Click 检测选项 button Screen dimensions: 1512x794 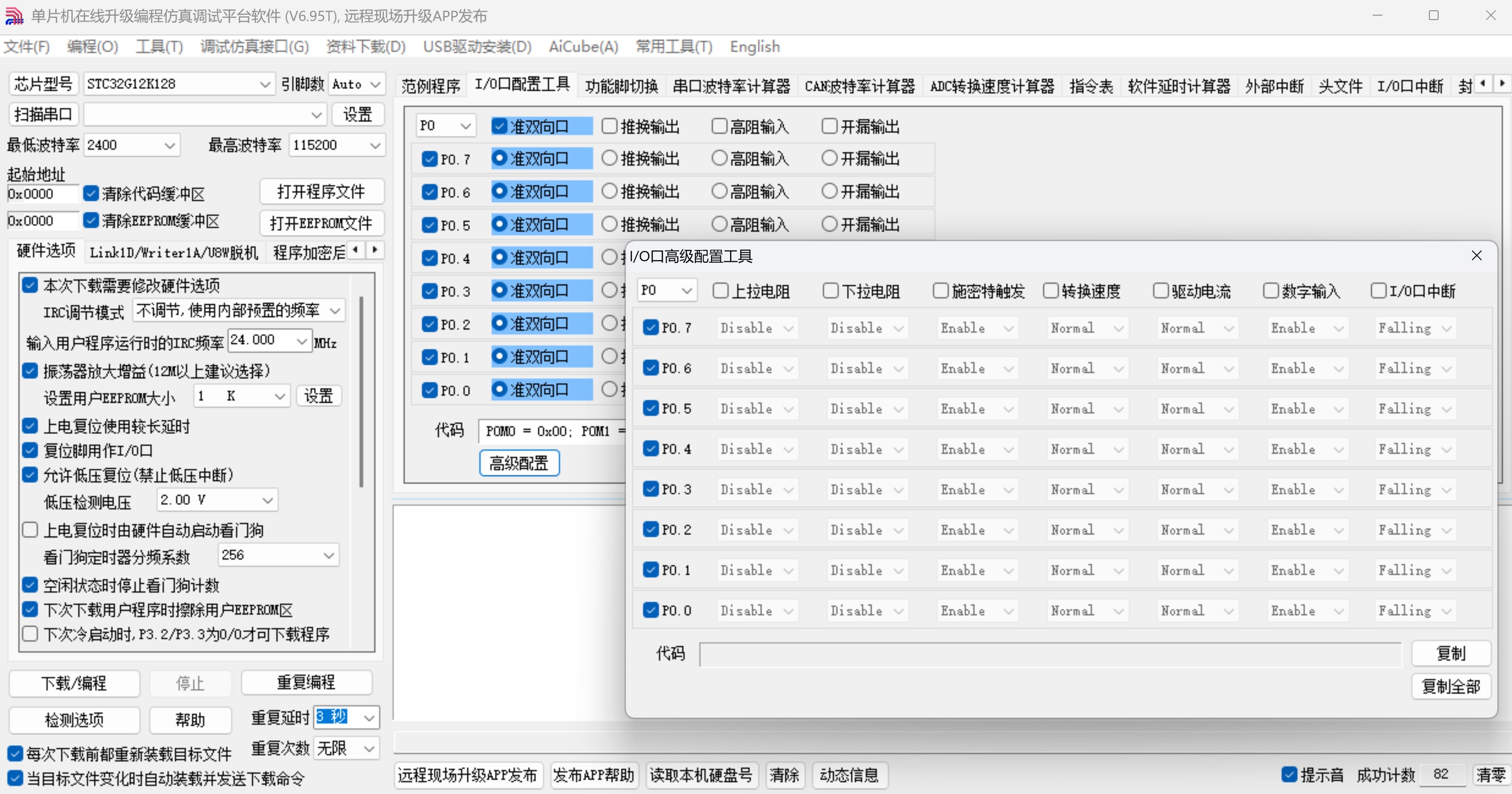(x=74, y=720)
